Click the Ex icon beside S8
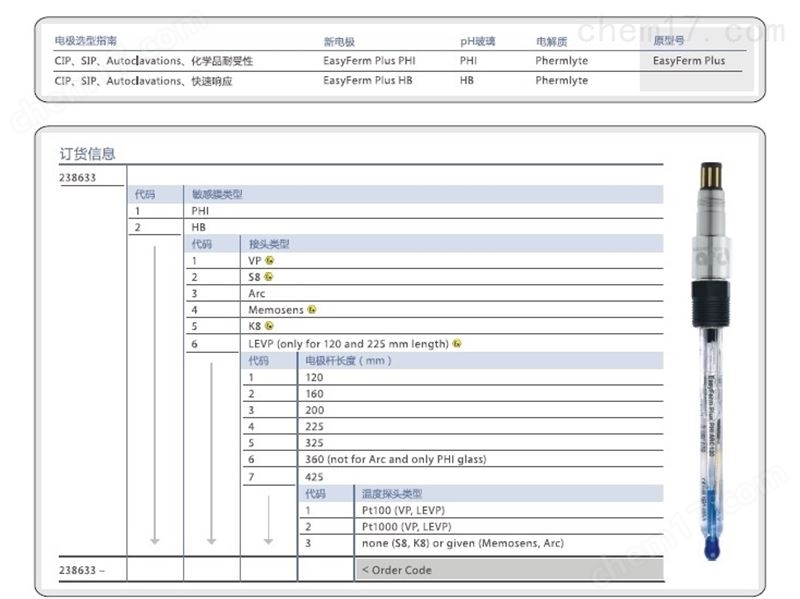The image size is (800, 599). 268,277
